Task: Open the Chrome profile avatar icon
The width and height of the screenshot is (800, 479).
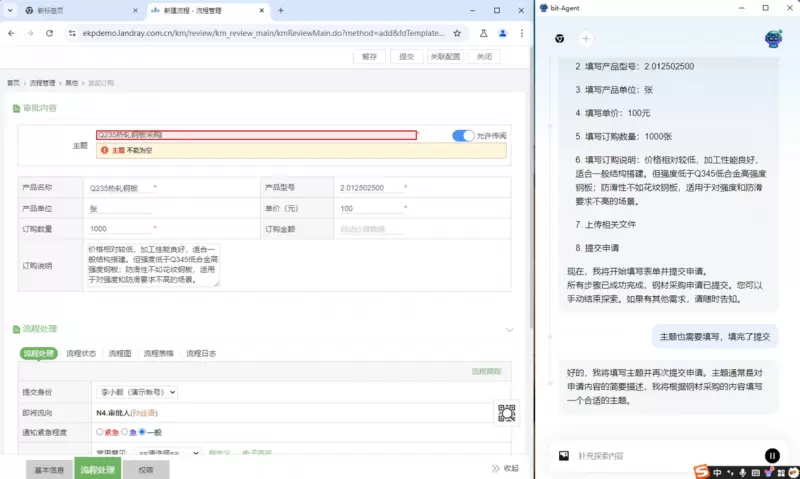Action: click(x=502, y=33)
